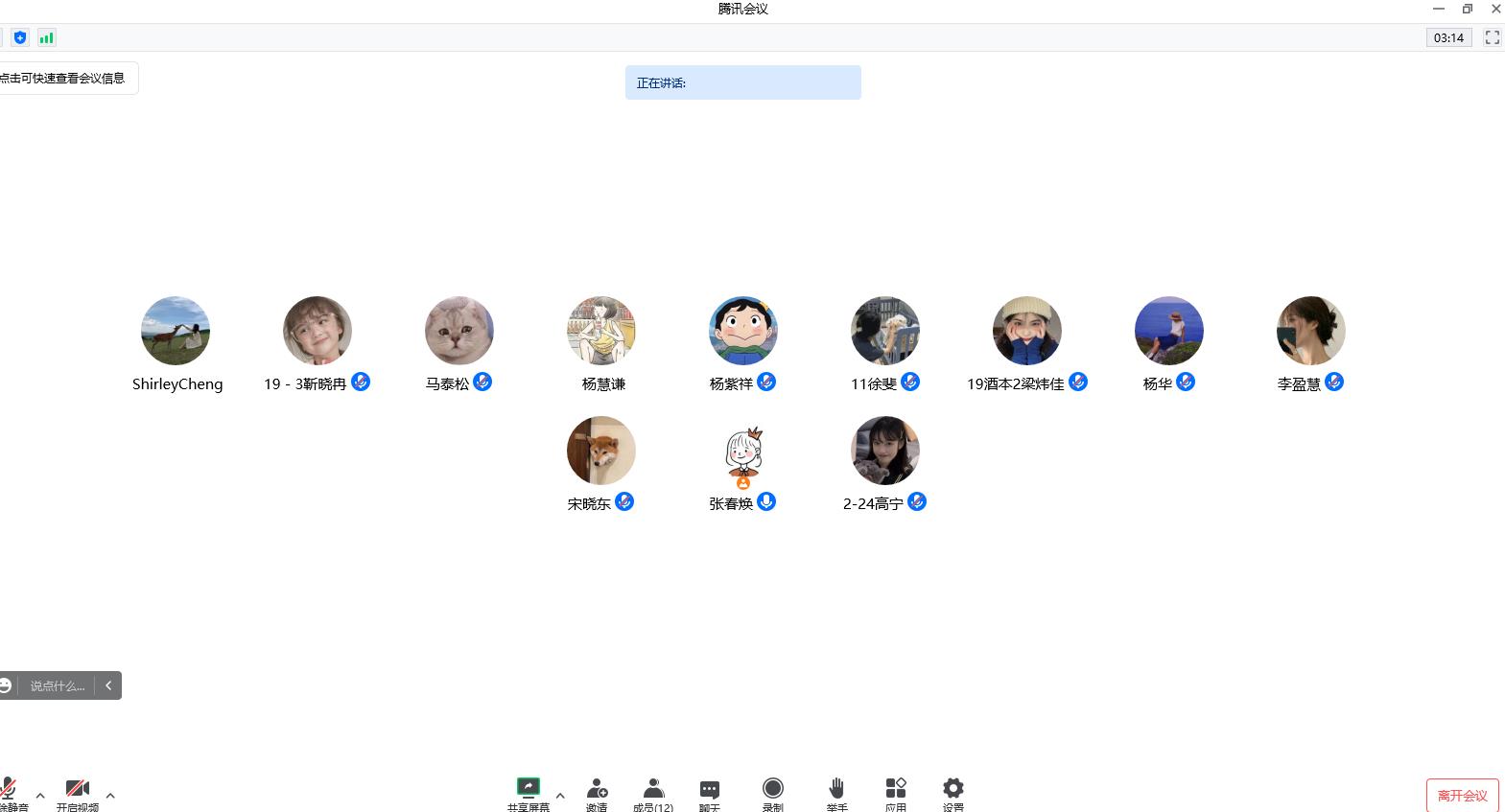Open the blue security shield icon
The height and width of the screenshot is (812, 1505).
(20, 37)
